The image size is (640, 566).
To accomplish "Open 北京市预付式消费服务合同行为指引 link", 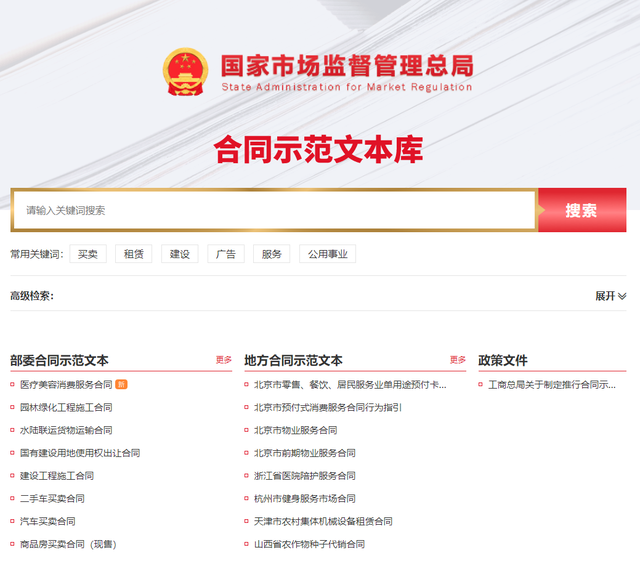I will click(x=328, y=407).
